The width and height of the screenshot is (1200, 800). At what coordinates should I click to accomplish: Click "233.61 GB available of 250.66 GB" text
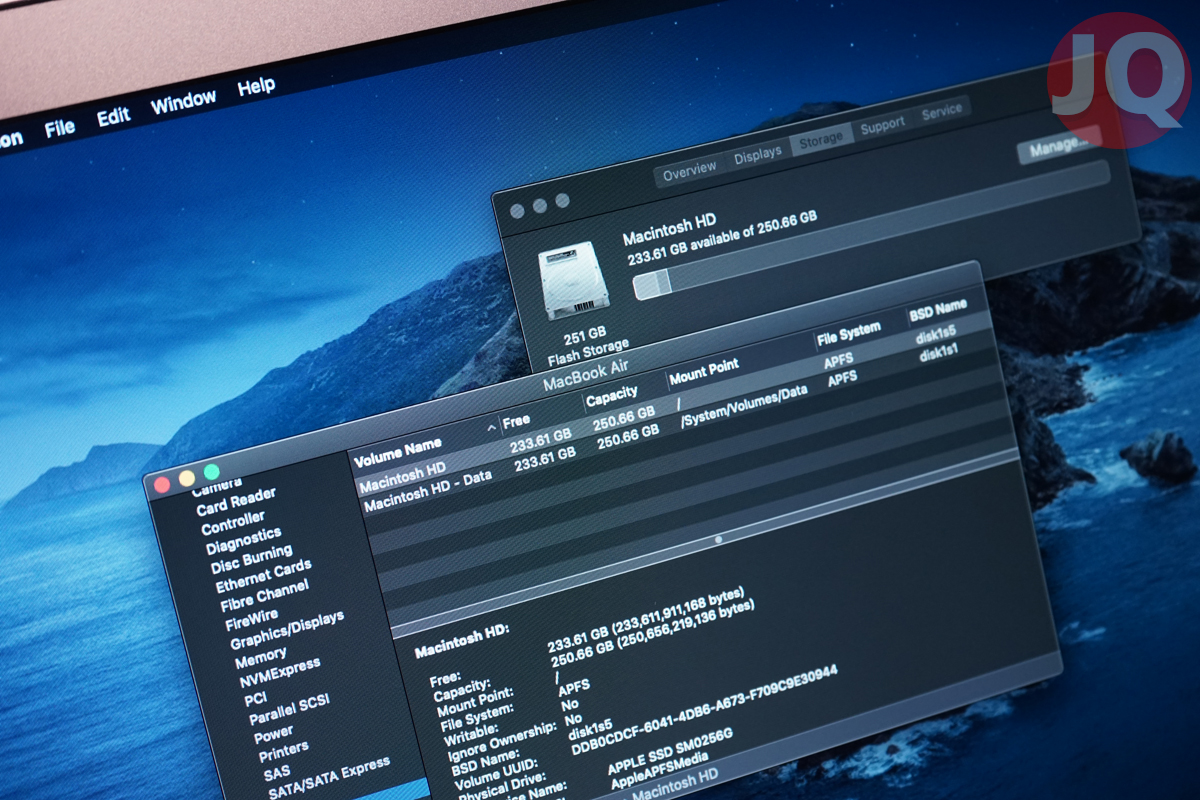point(723,236)
